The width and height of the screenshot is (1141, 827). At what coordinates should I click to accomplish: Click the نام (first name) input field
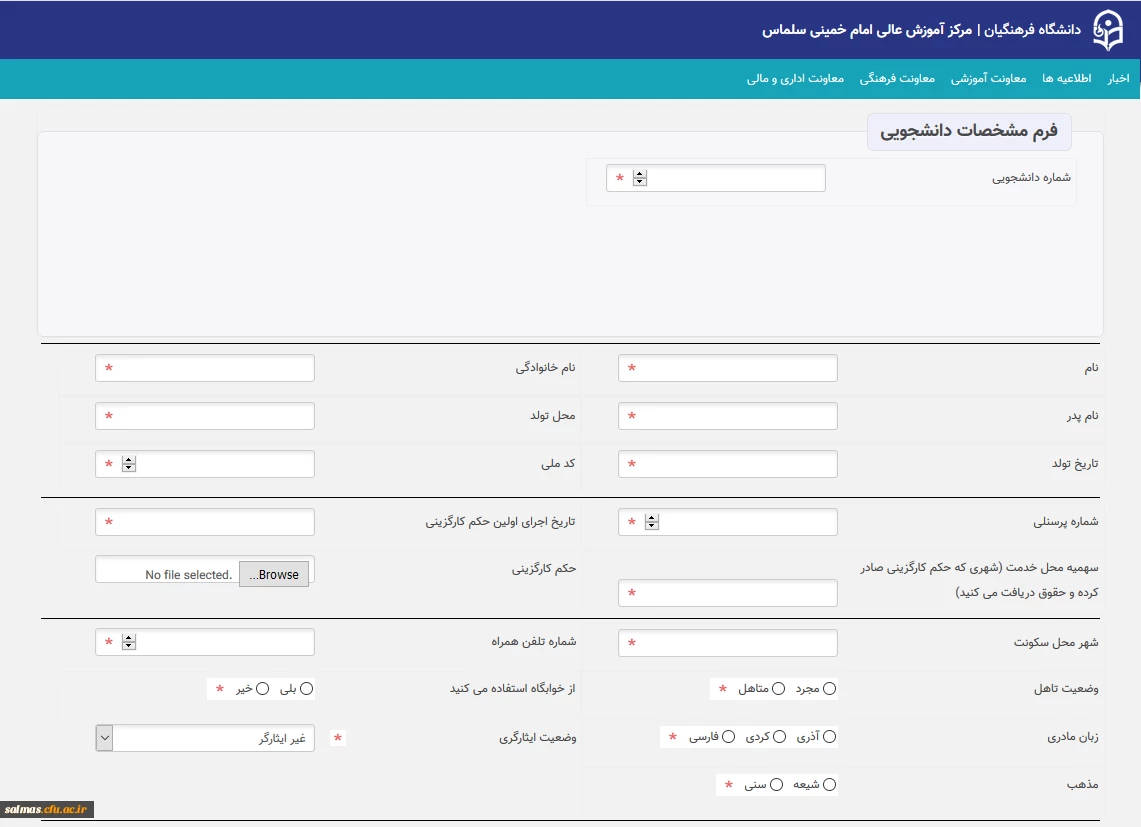[x=727, y=368]
